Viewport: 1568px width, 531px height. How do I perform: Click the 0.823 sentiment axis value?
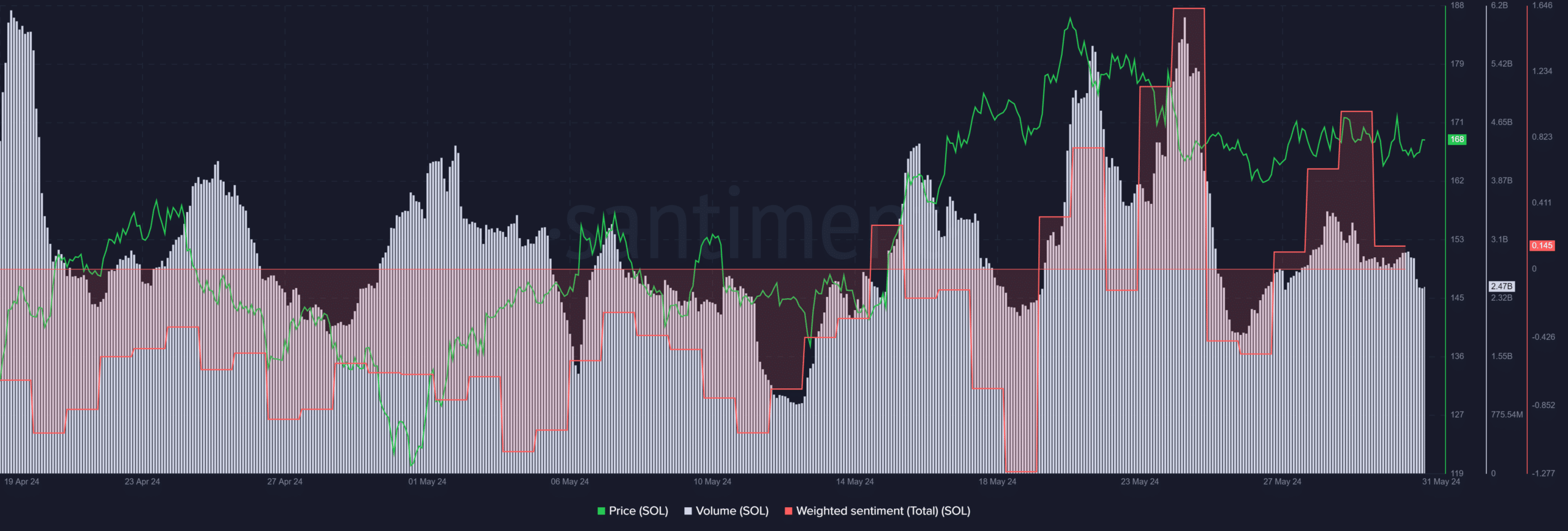point(1542,137)
